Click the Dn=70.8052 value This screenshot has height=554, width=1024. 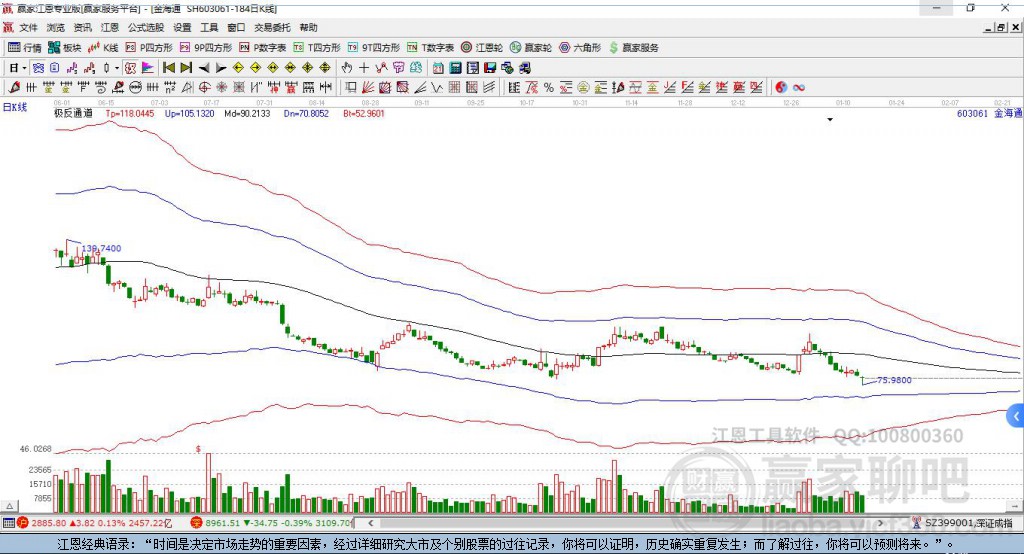coord(306,113)
